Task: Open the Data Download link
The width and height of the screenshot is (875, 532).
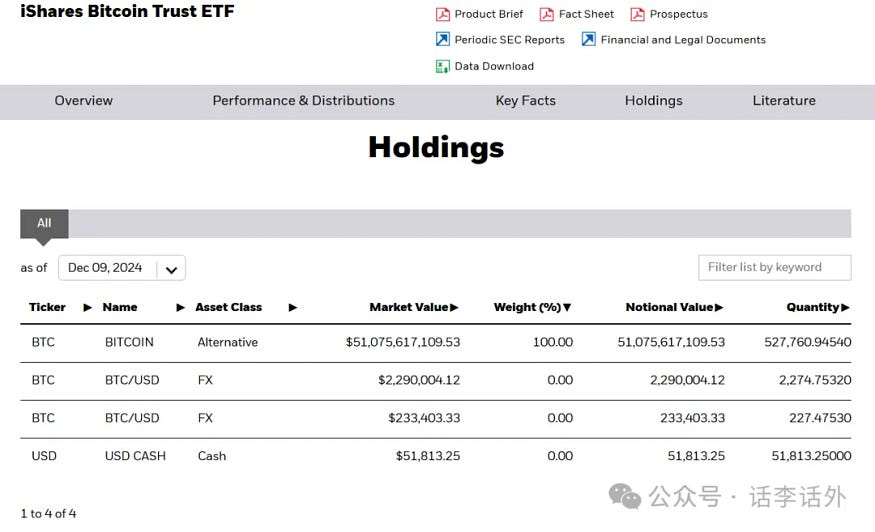Action: pyautogui.click(x=494, y=67)
